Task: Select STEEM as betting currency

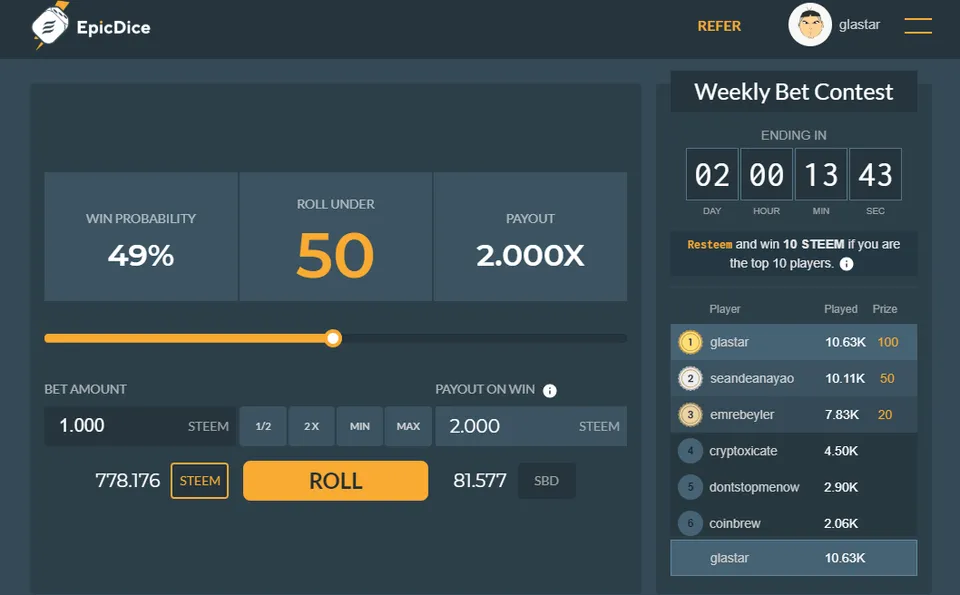Action: tap(200, 481)
